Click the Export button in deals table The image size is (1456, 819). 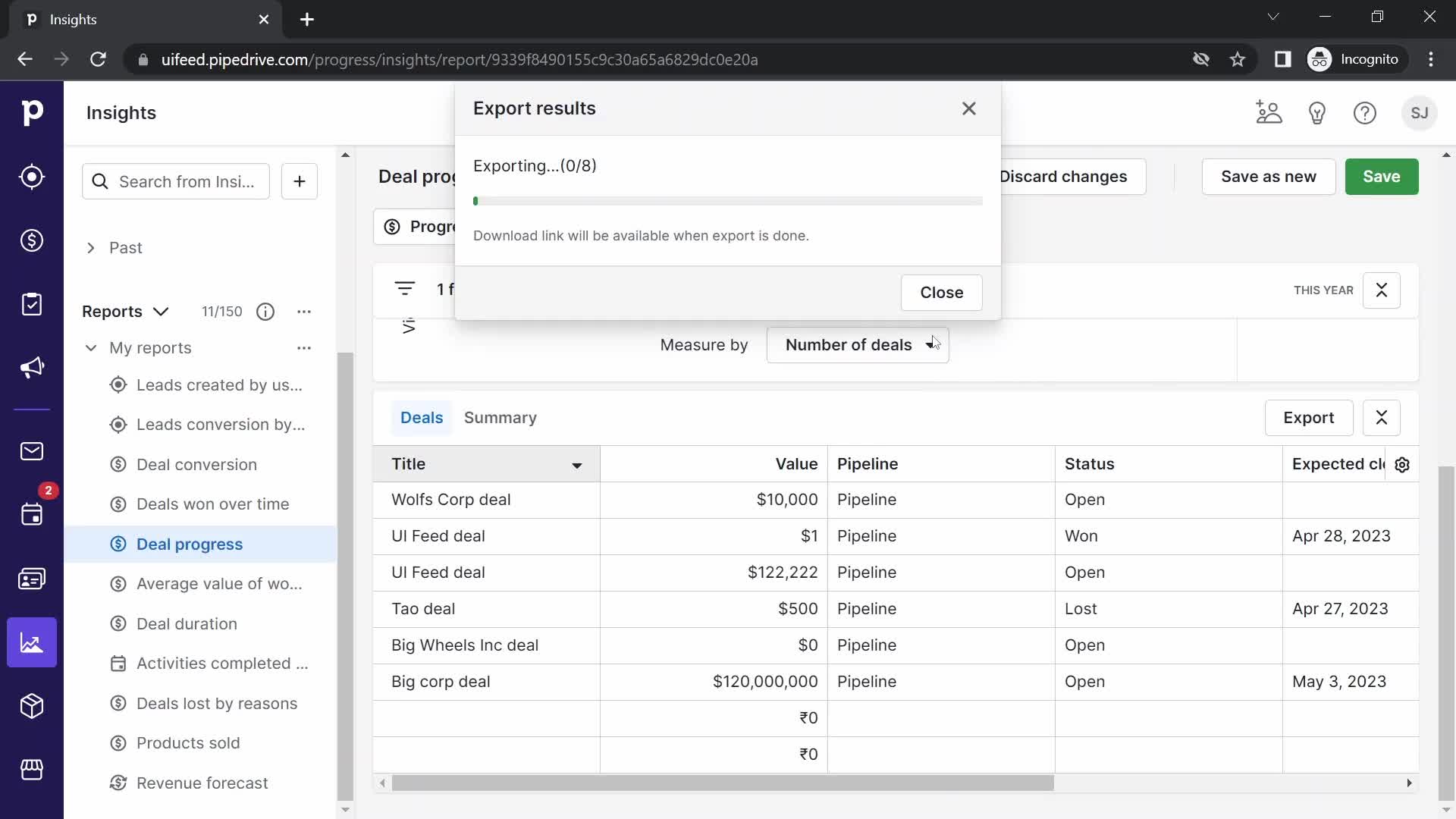click(x=1309, y=418)
